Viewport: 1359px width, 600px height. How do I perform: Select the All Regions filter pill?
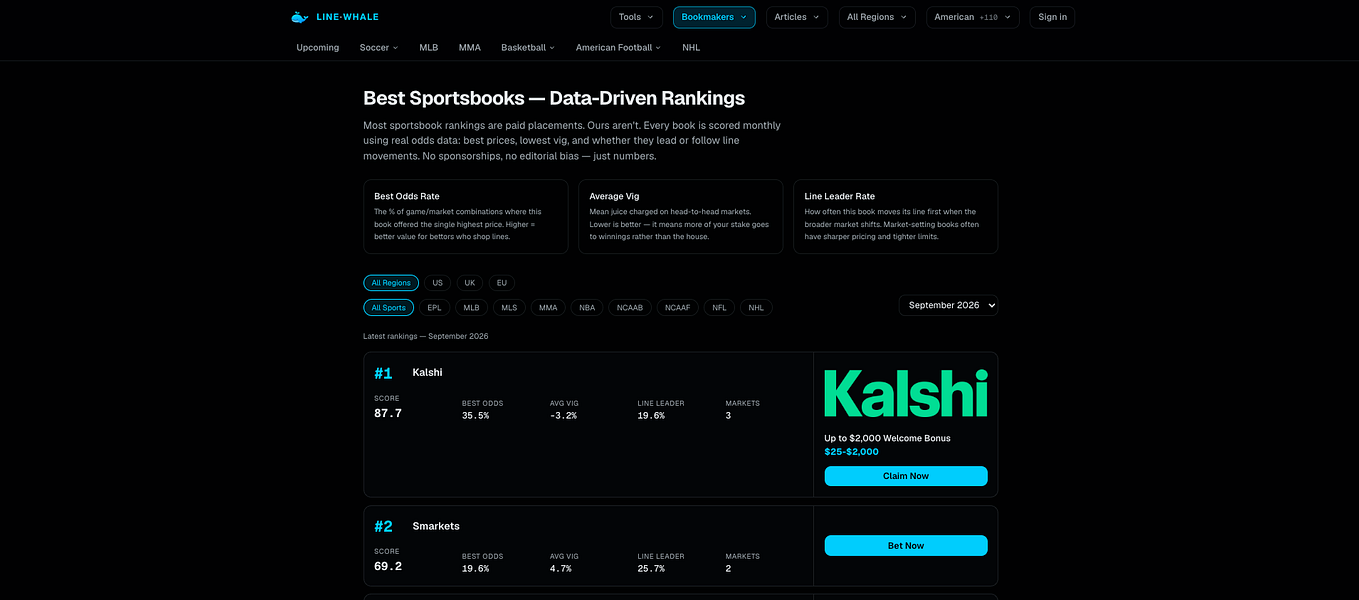pyautogui.click(x=391, y=283)
